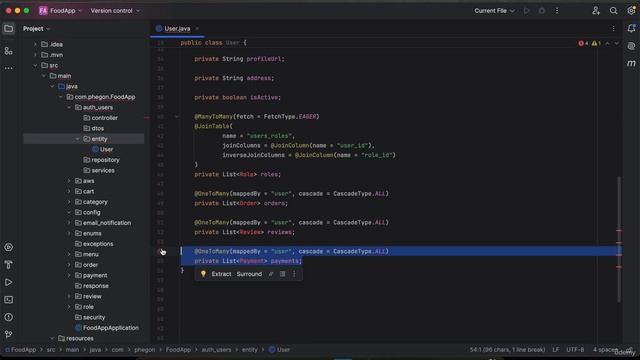Viewport: 640px width, 360px height.
Task: Click cursor position 54:1 in status bar
Action: click(507, 350)
